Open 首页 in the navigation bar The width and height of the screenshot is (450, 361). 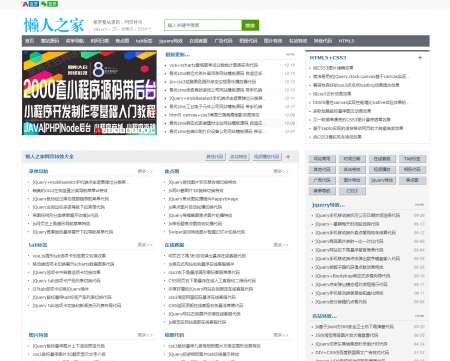click(x=30, y=41)
